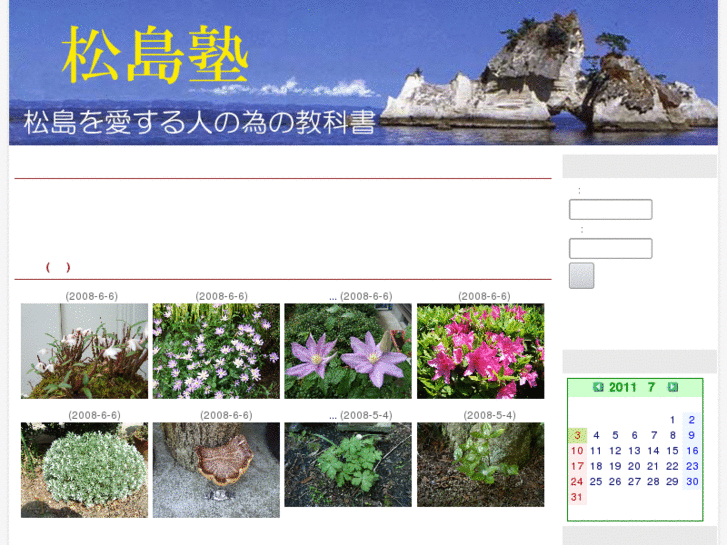This screenshot has width=727, height=545.
Task: Select day 1 in the calendar
Action: pyautogui.click(x=672, y=420)
